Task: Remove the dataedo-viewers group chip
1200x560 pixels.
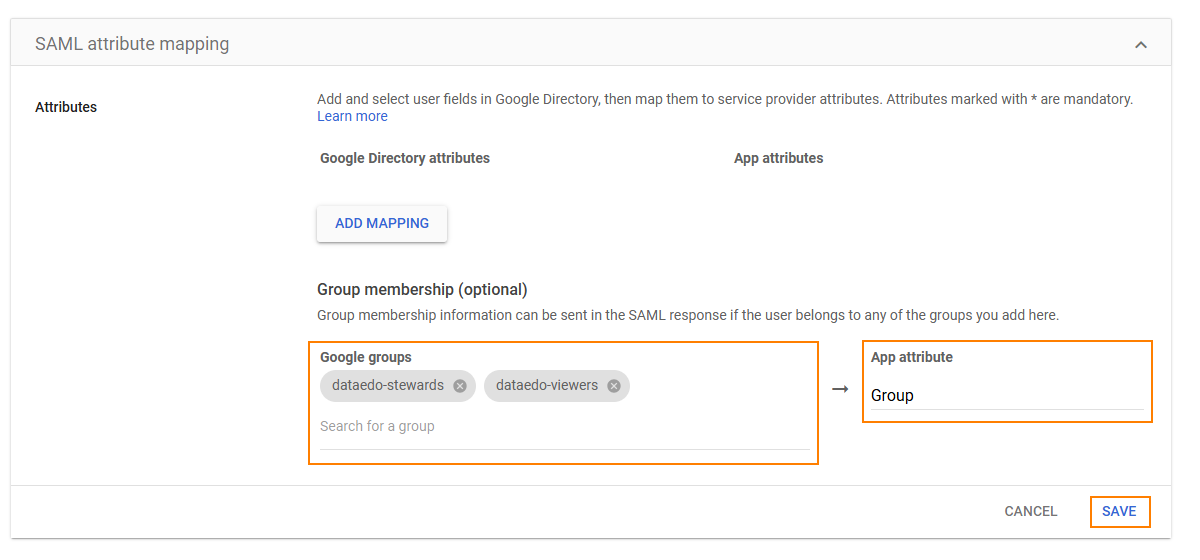Action: pyautogui.click(x=614, y=386)
